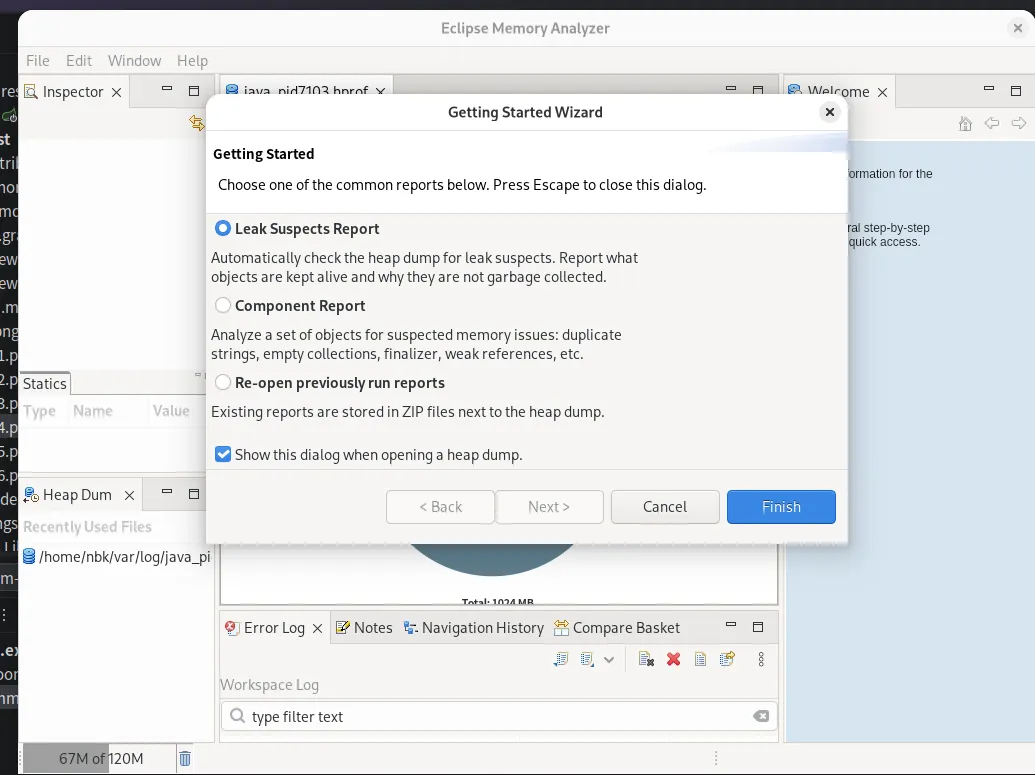The width and height of the screenshot is (1035, 775).
Task: Open the recent heap dump file /home/nbk/var/log
Action: point(123,557)
